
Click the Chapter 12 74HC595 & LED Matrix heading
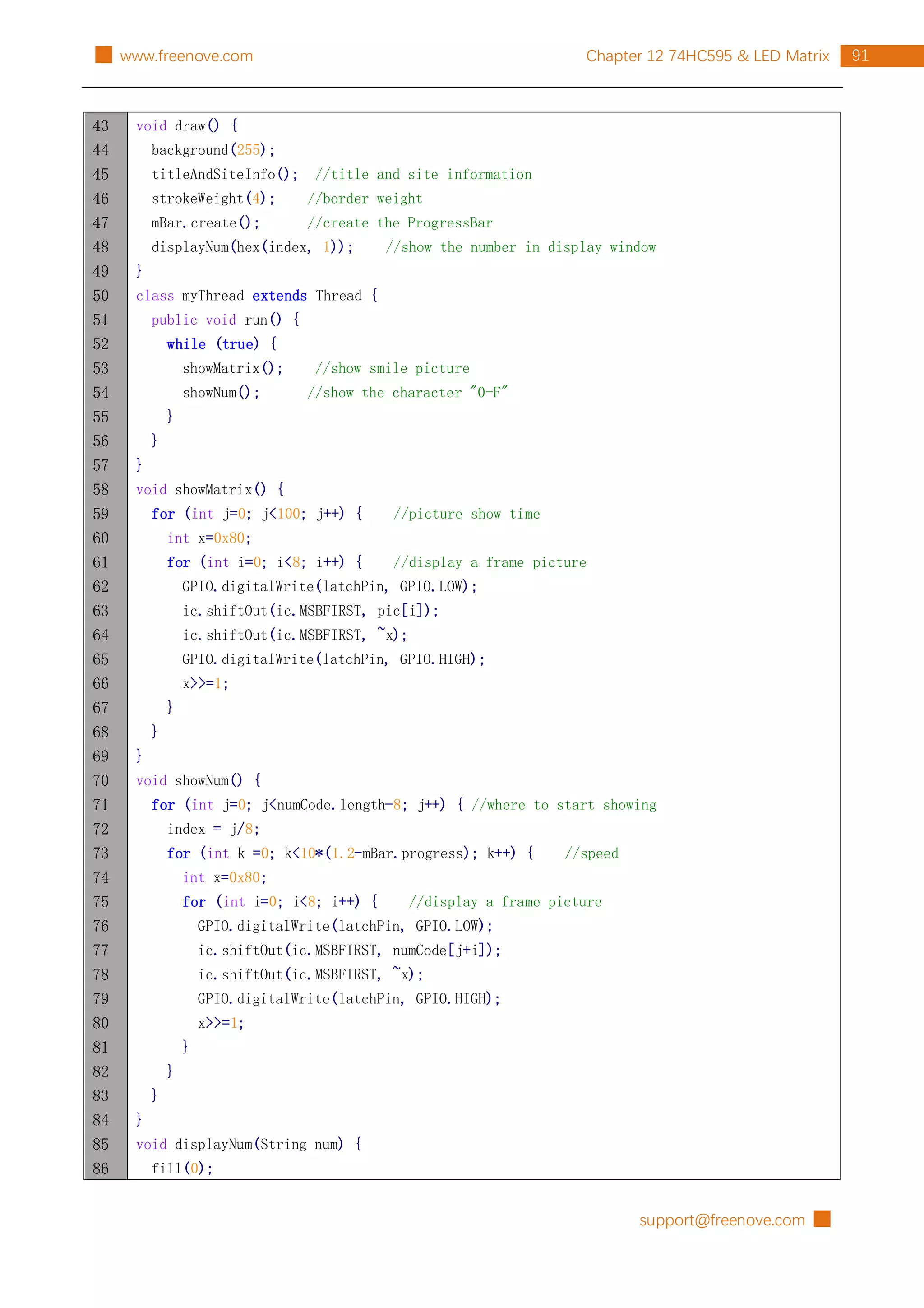tap(707, 56)
